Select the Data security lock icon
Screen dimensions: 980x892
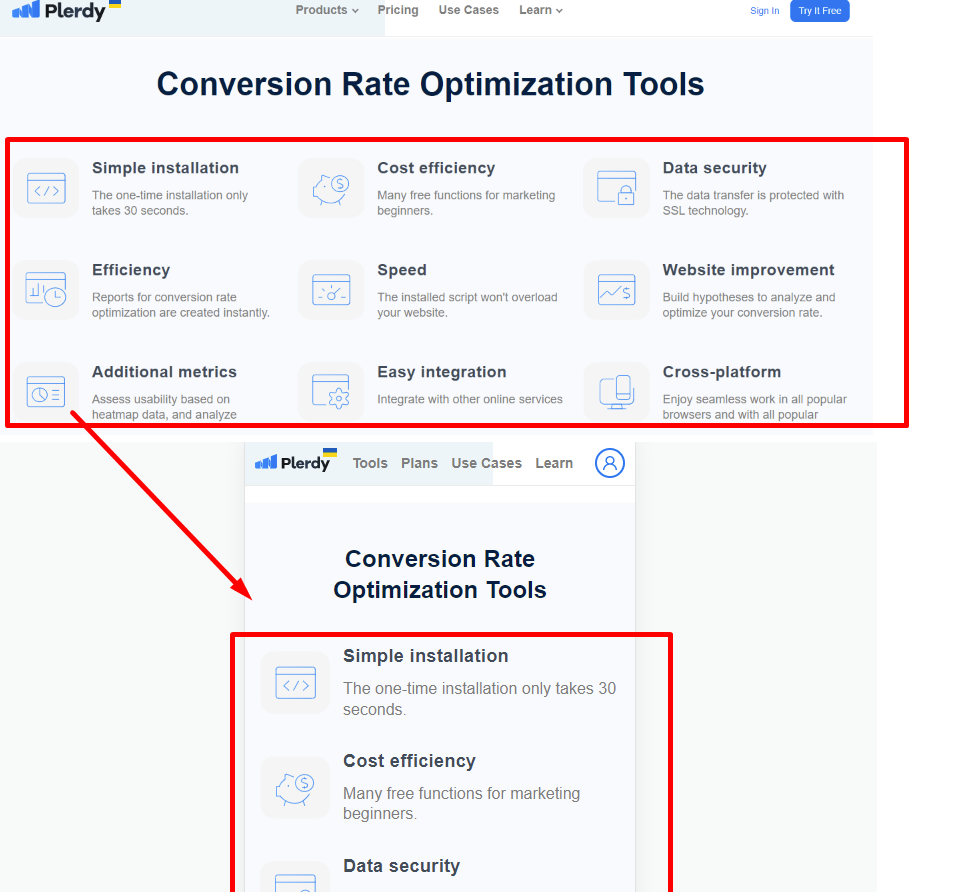pos(617,188)
